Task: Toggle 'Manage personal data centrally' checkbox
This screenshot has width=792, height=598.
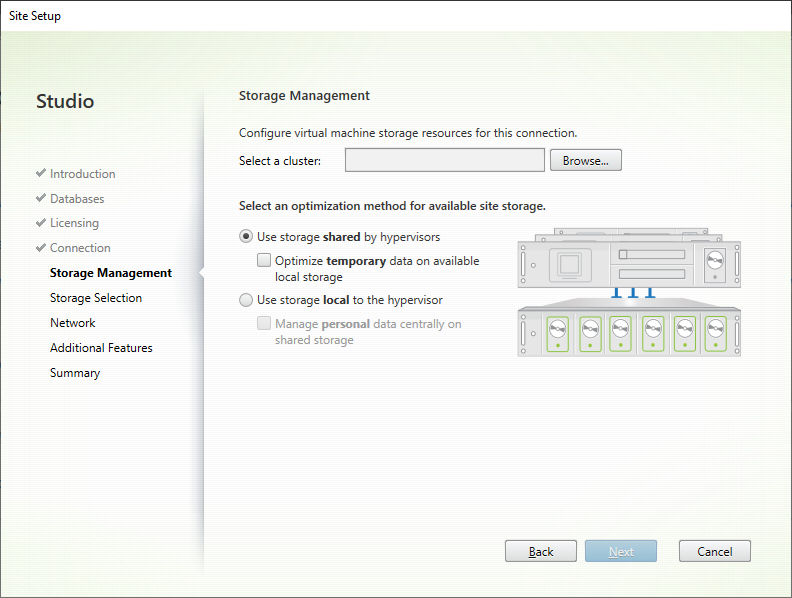Action: [264, 323]
